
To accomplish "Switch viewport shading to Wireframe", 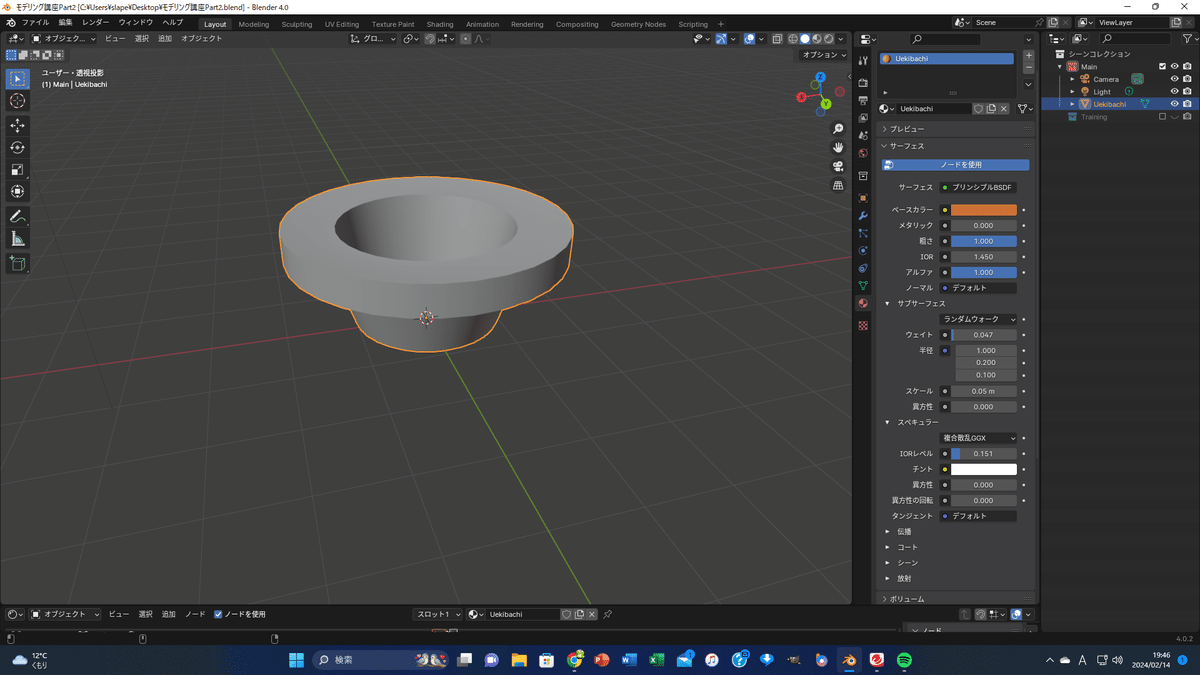I will pos(793,39).
